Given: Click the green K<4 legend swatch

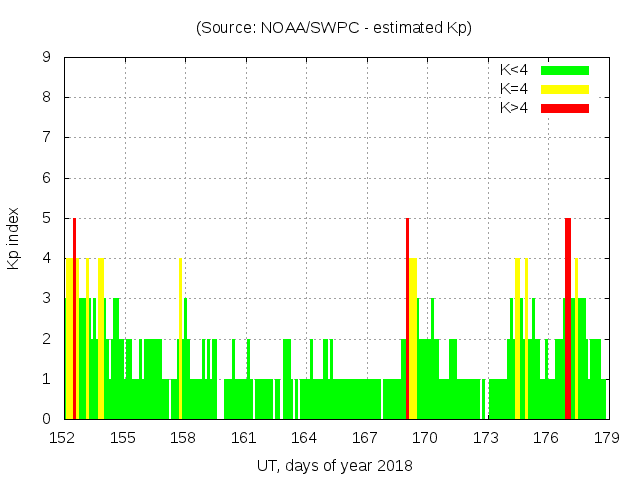Looking at the screenshot, I should 565,70.
